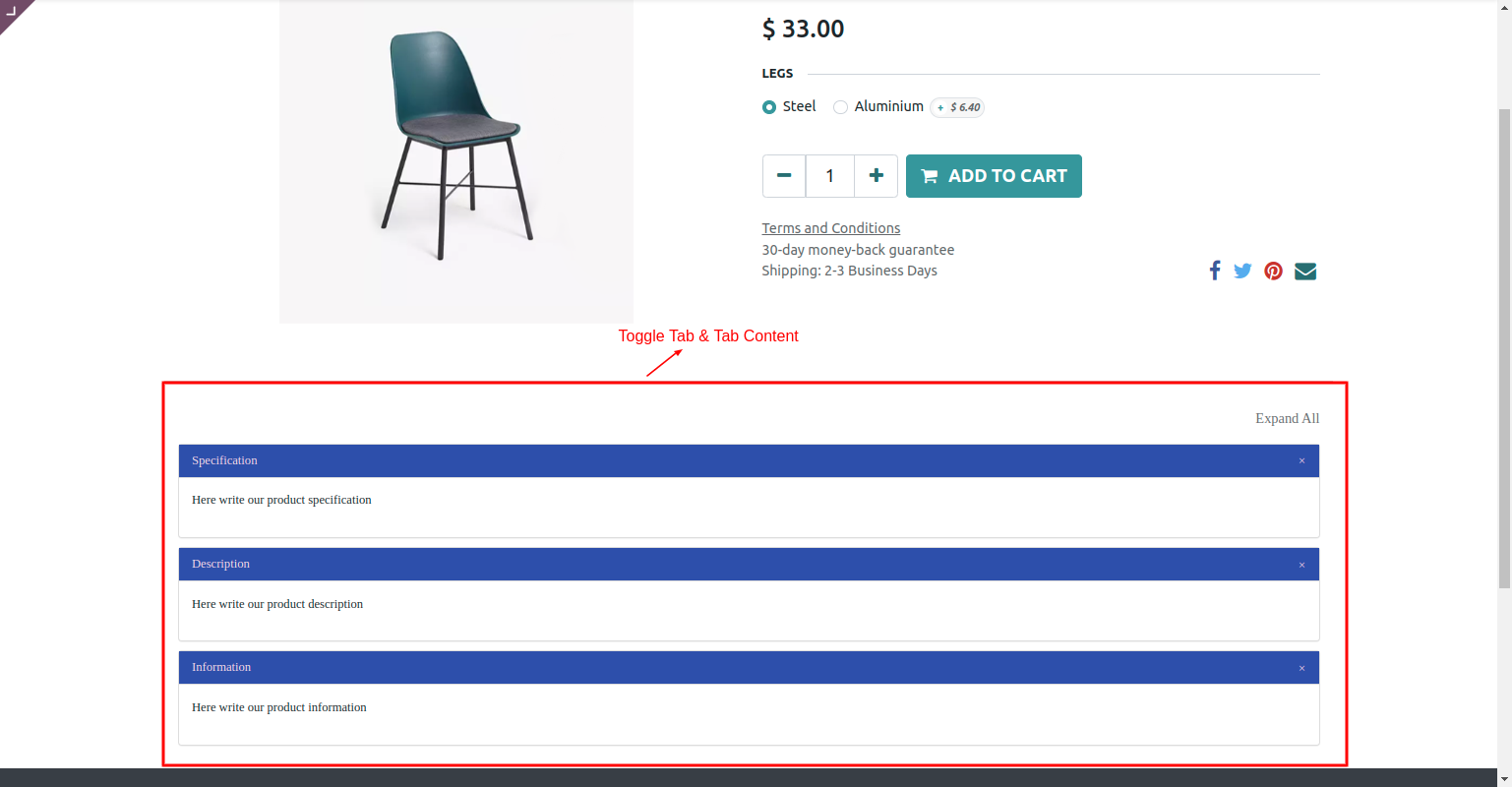
Task: Toggle the Specification accordion header
Action: (x=749, y=460)
